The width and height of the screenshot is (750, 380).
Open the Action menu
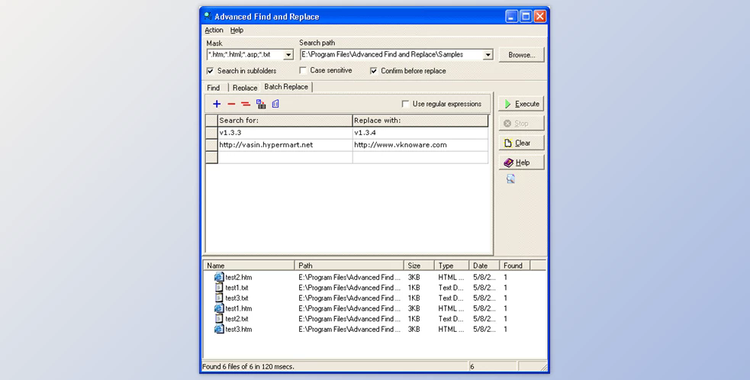[214, 30]
